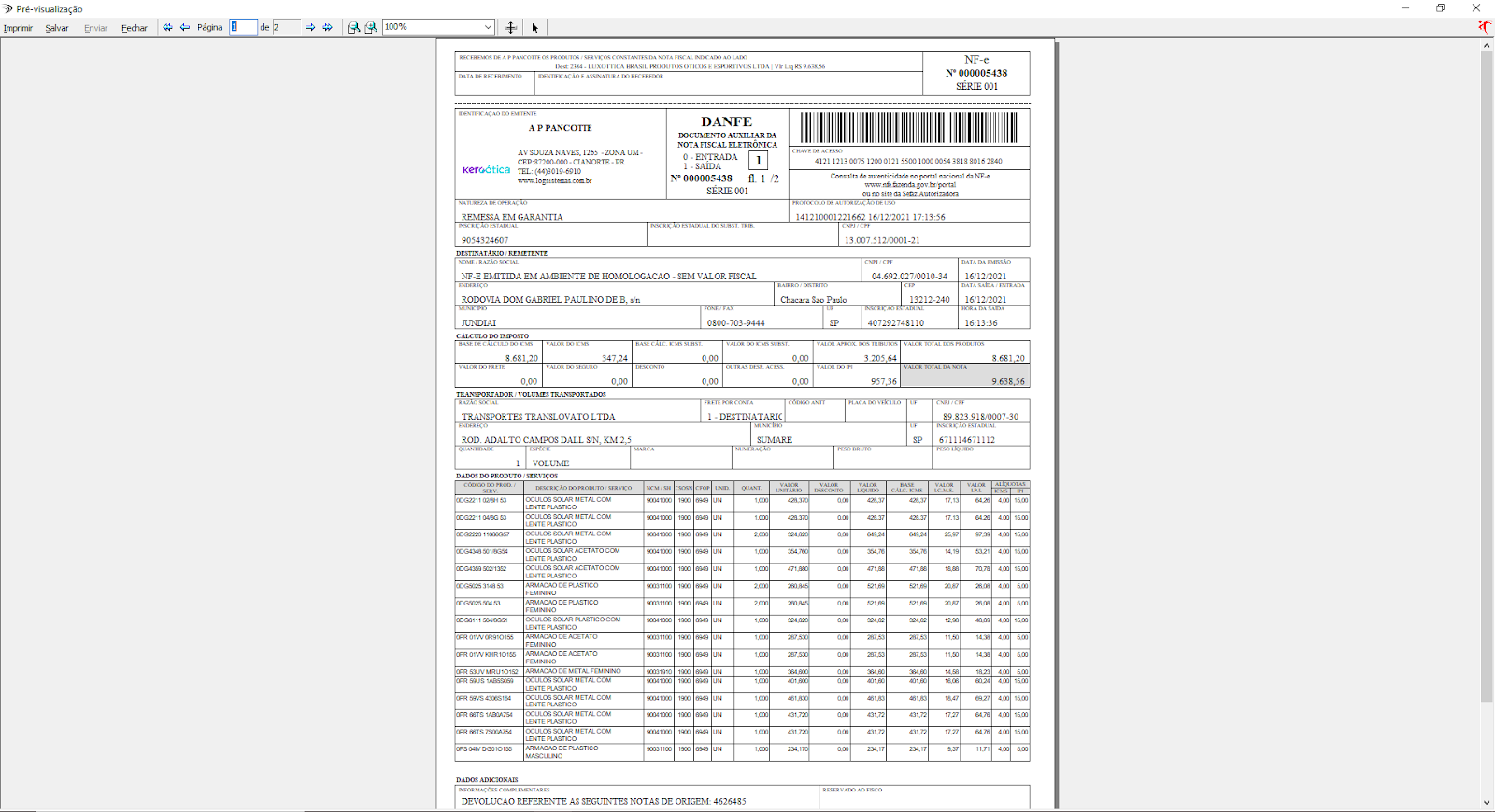
Task: Click the current page number field
Action: tap(244, 27)
